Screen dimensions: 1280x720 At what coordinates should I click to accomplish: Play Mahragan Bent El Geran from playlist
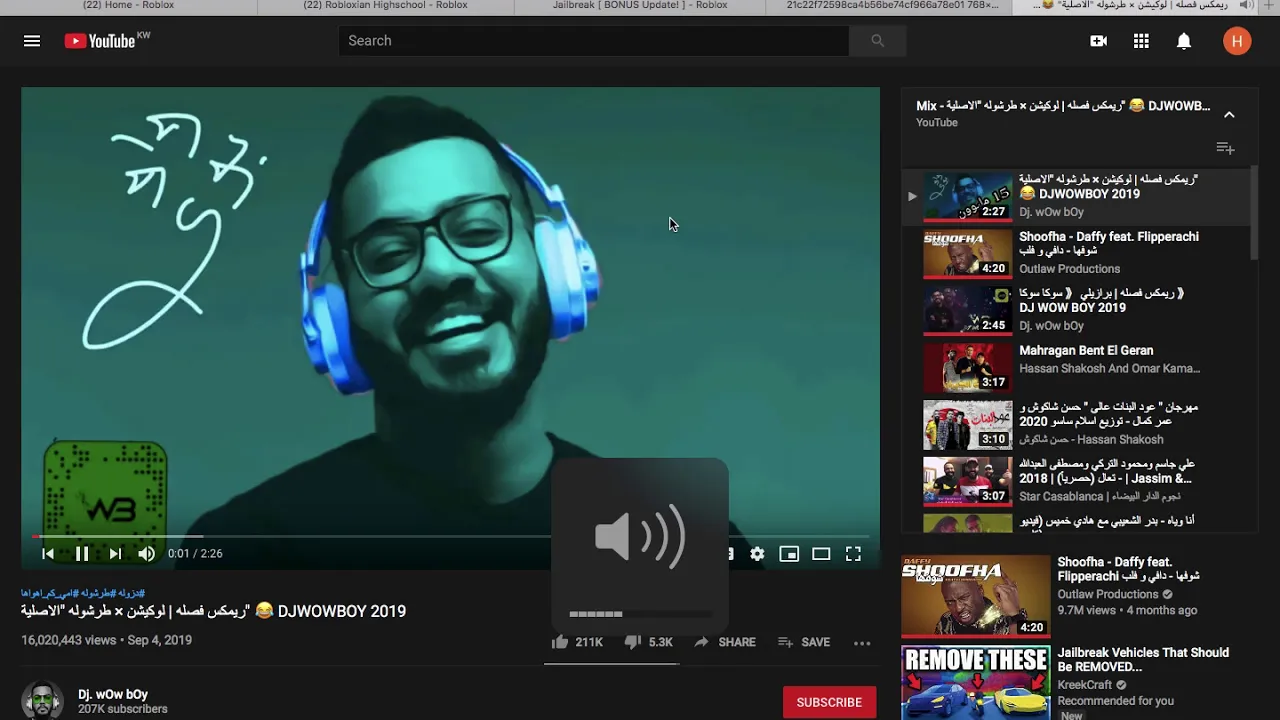(x=1076, y=366)
